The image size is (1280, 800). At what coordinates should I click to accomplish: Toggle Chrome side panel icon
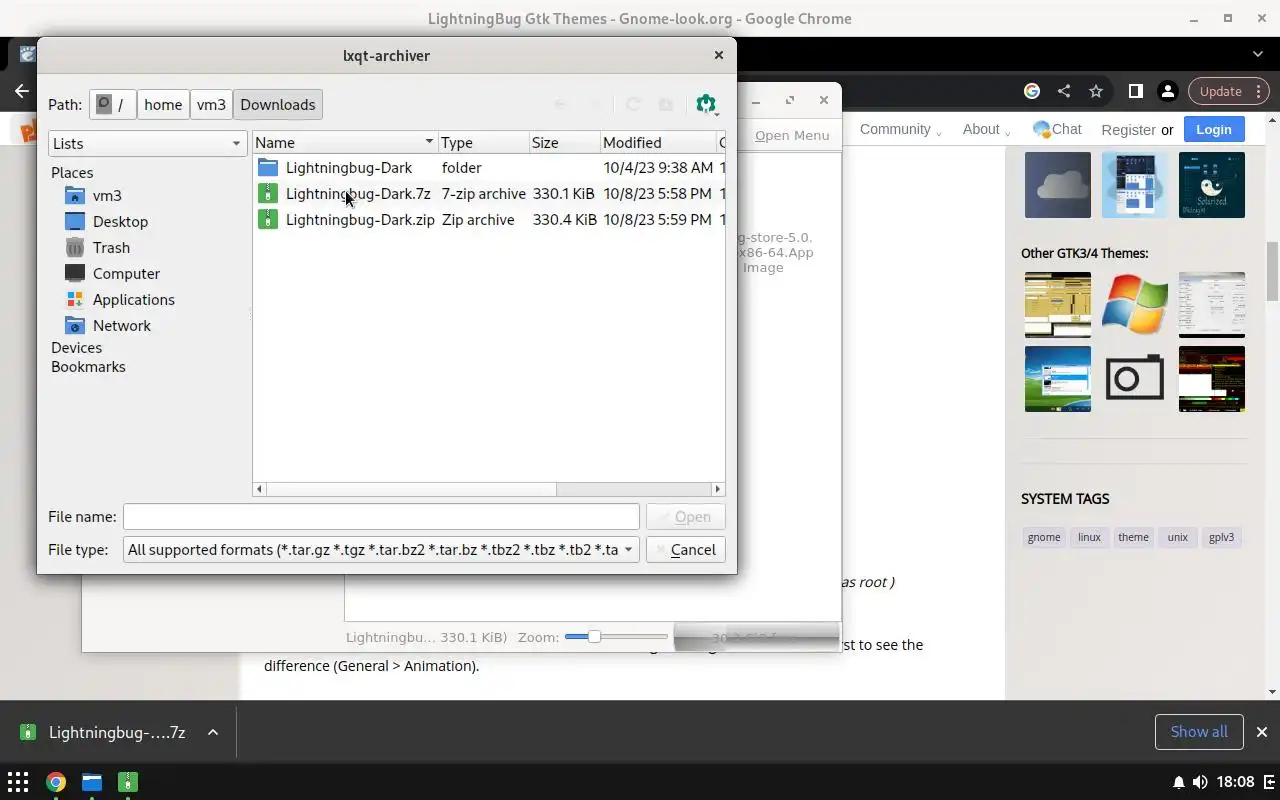click(x=1135, y=91)
